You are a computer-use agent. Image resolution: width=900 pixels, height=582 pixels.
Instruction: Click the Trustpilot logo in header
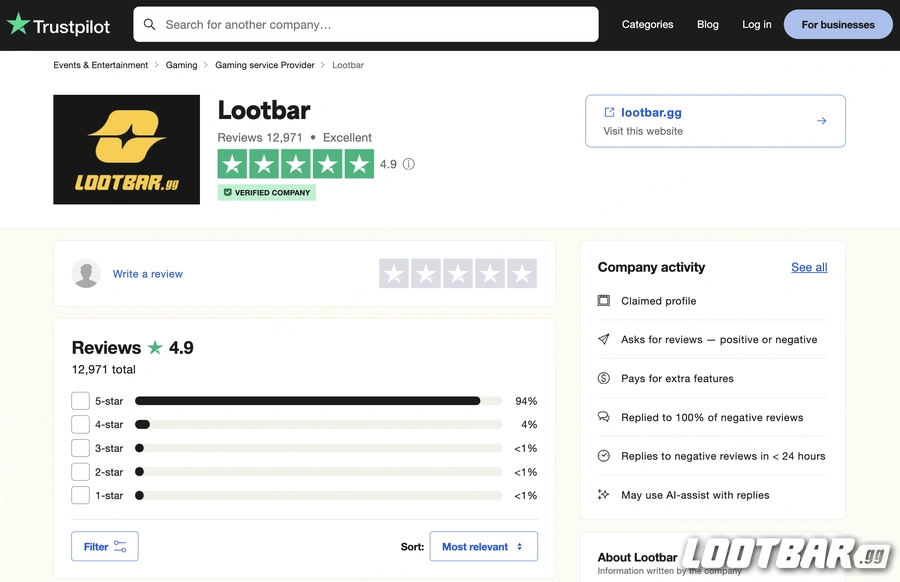coord(59,25)
